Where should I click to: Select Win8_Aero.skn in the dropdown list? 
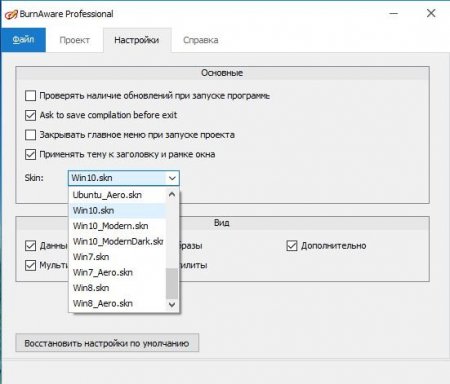coord(117,303)
